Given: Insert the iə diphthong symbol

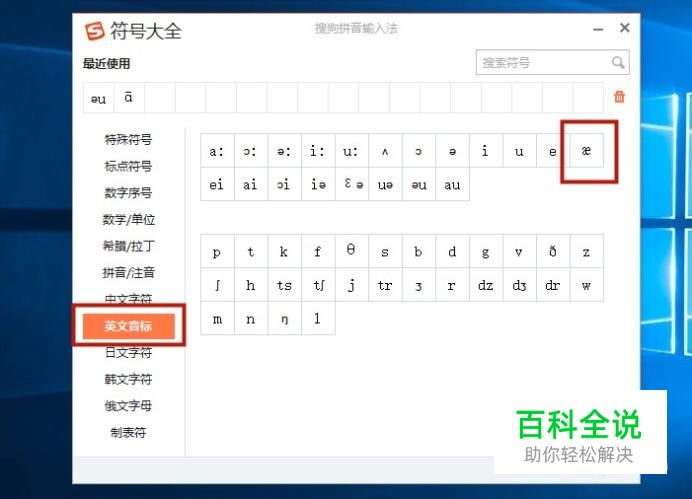Looking at the screenshot, I should 318,184.
